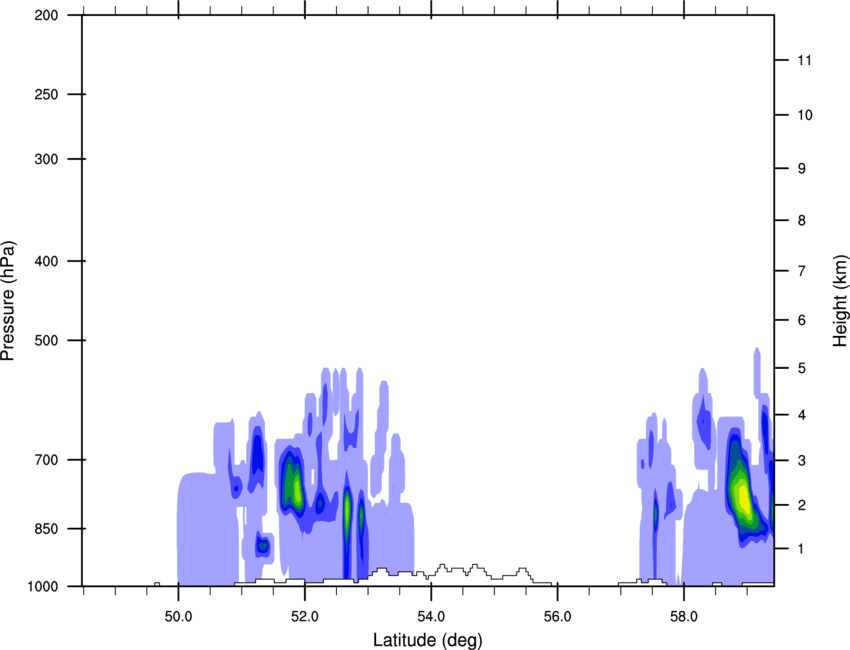Click the 1 km height label
Screen dimensions: 850x650
[802, 549]
